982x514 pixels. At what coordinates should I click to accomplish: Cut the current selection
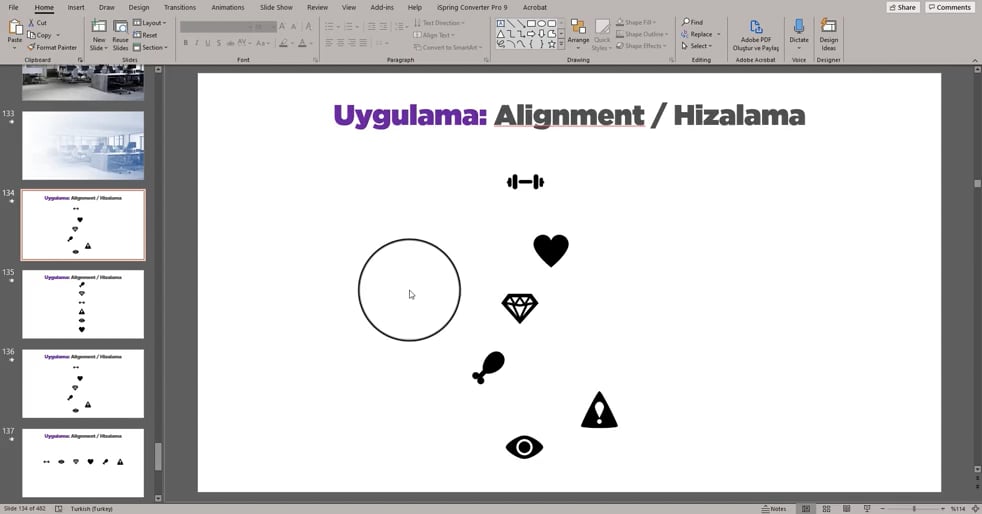(x=38, y=23)
